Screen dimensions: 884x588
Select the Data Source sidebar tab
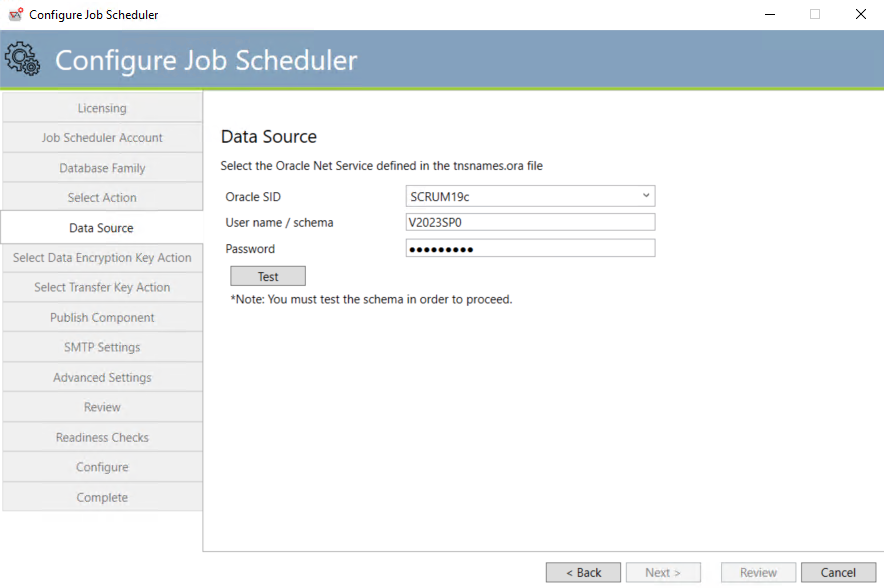(x=102, y=228)
